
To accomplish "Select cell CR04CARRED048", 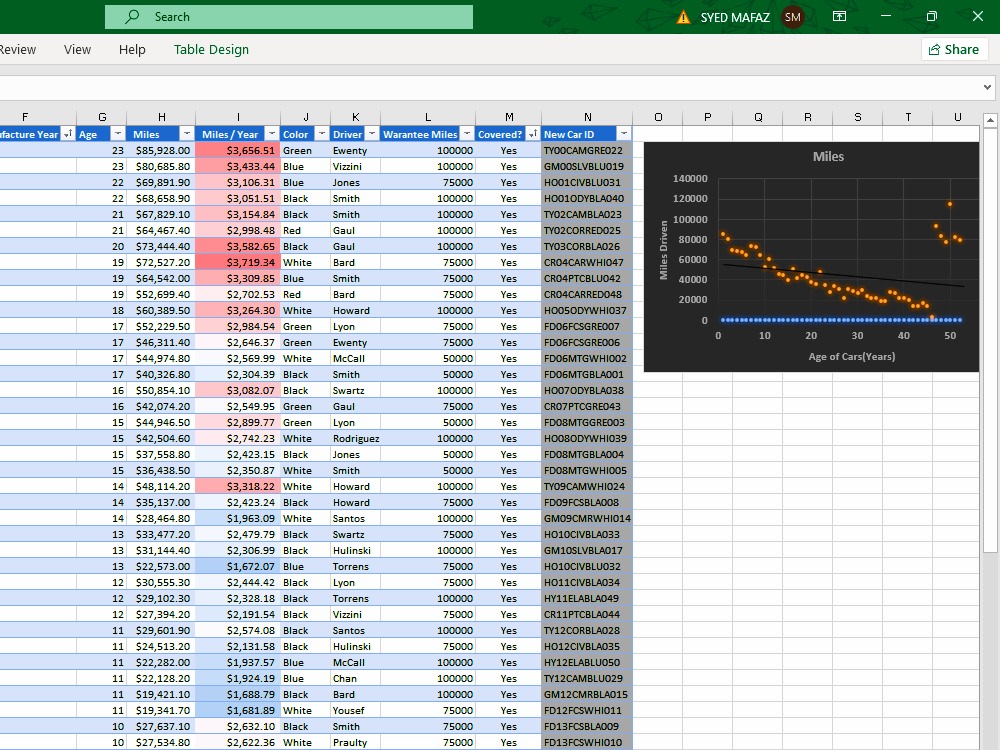I will [587, 295].
